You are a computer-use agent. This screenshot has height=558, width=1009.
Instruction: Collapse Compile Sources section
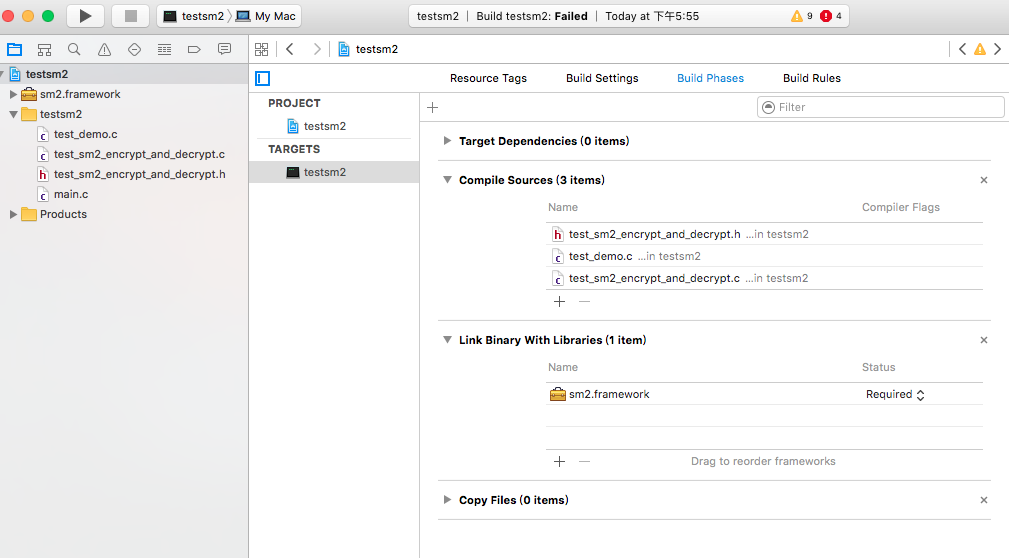(447, 180)
